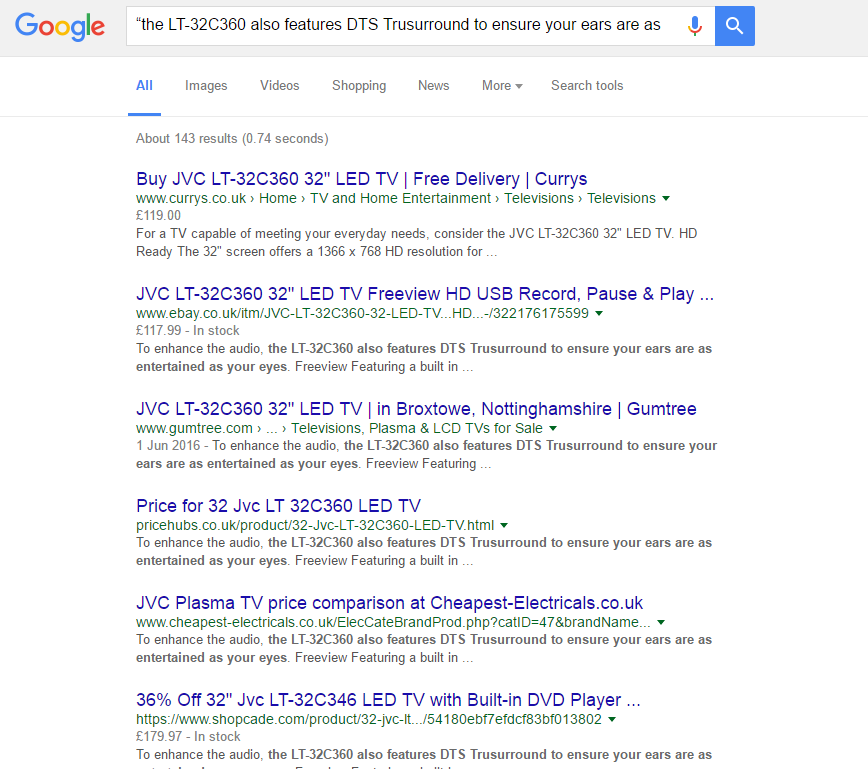Screen dimensions: 868x769
Task: Open eBay Freeview HD USB Record result
Action: pyautogui.click(x=425, y=293)
